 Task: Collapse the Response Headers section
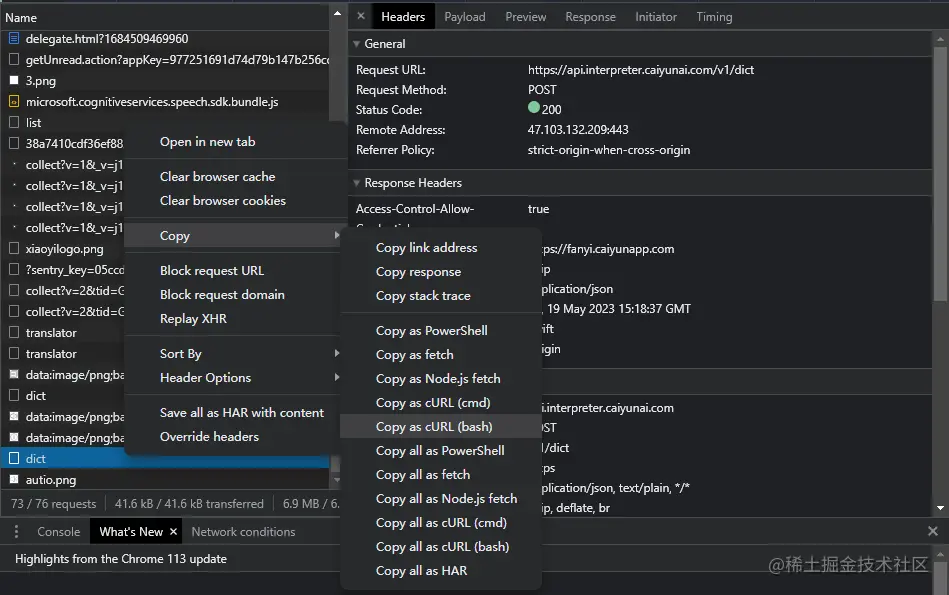pos(356,183)
